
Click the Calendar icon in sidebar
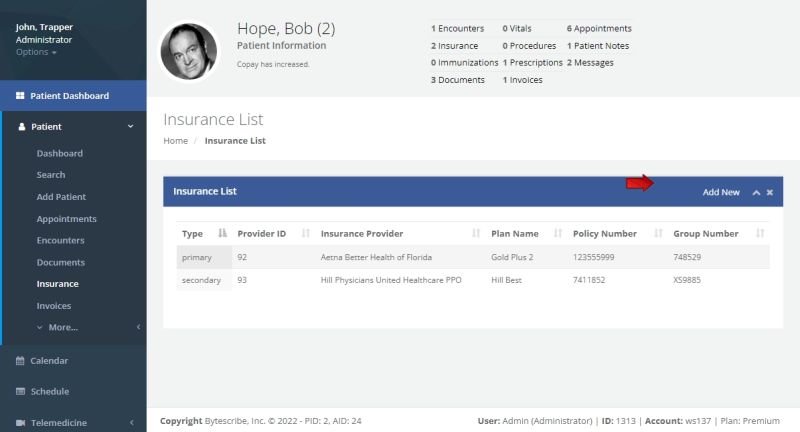coord(20,360)
